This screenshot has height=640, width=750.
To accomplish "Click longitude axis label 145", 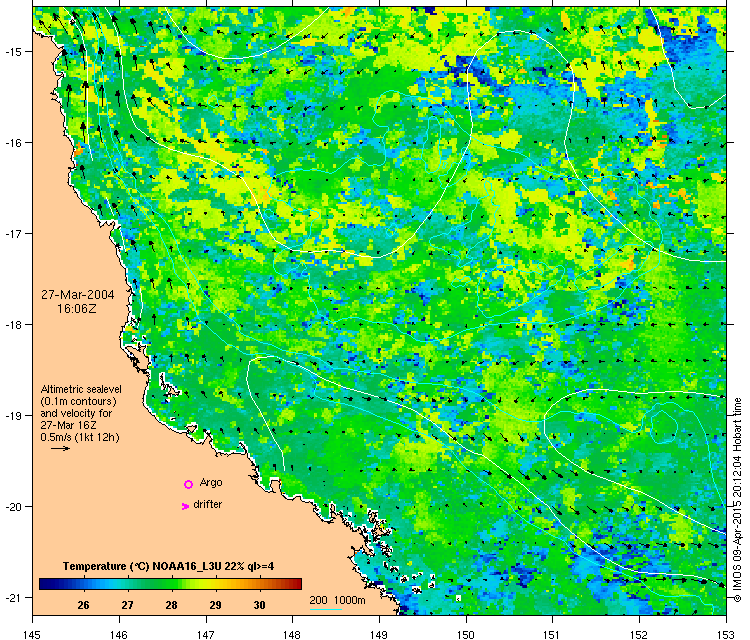I will coord(32,634).
